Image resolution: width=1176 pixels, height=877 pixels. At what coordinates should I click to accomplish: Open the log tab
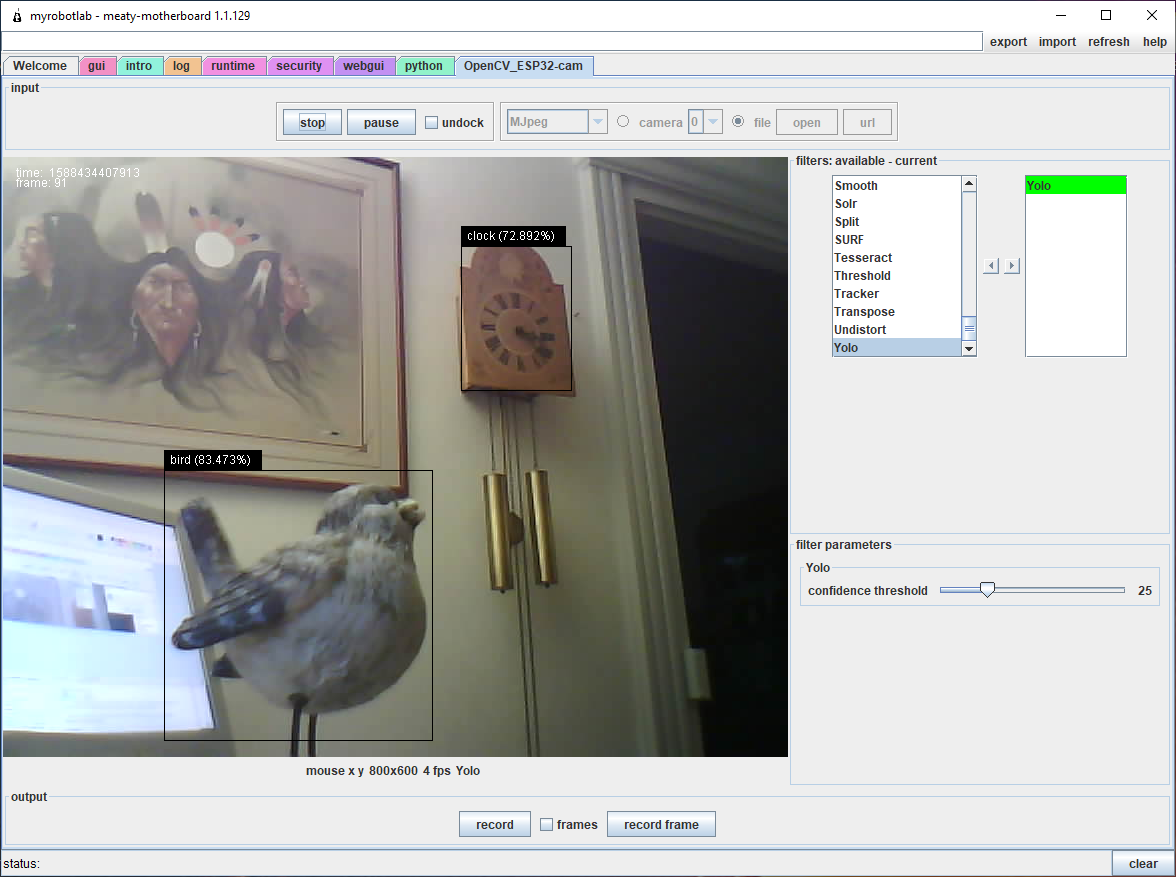coord(182,66)
